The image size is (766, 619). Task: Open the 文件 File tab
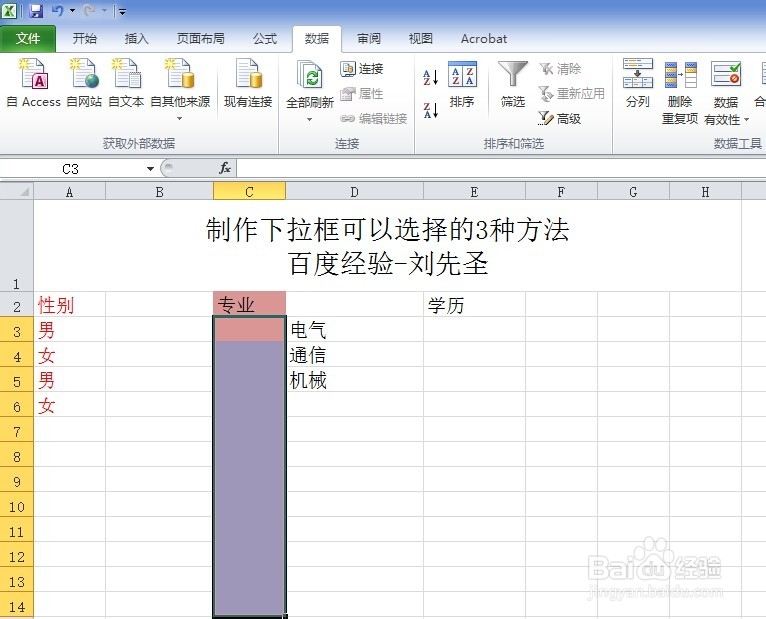28,39
